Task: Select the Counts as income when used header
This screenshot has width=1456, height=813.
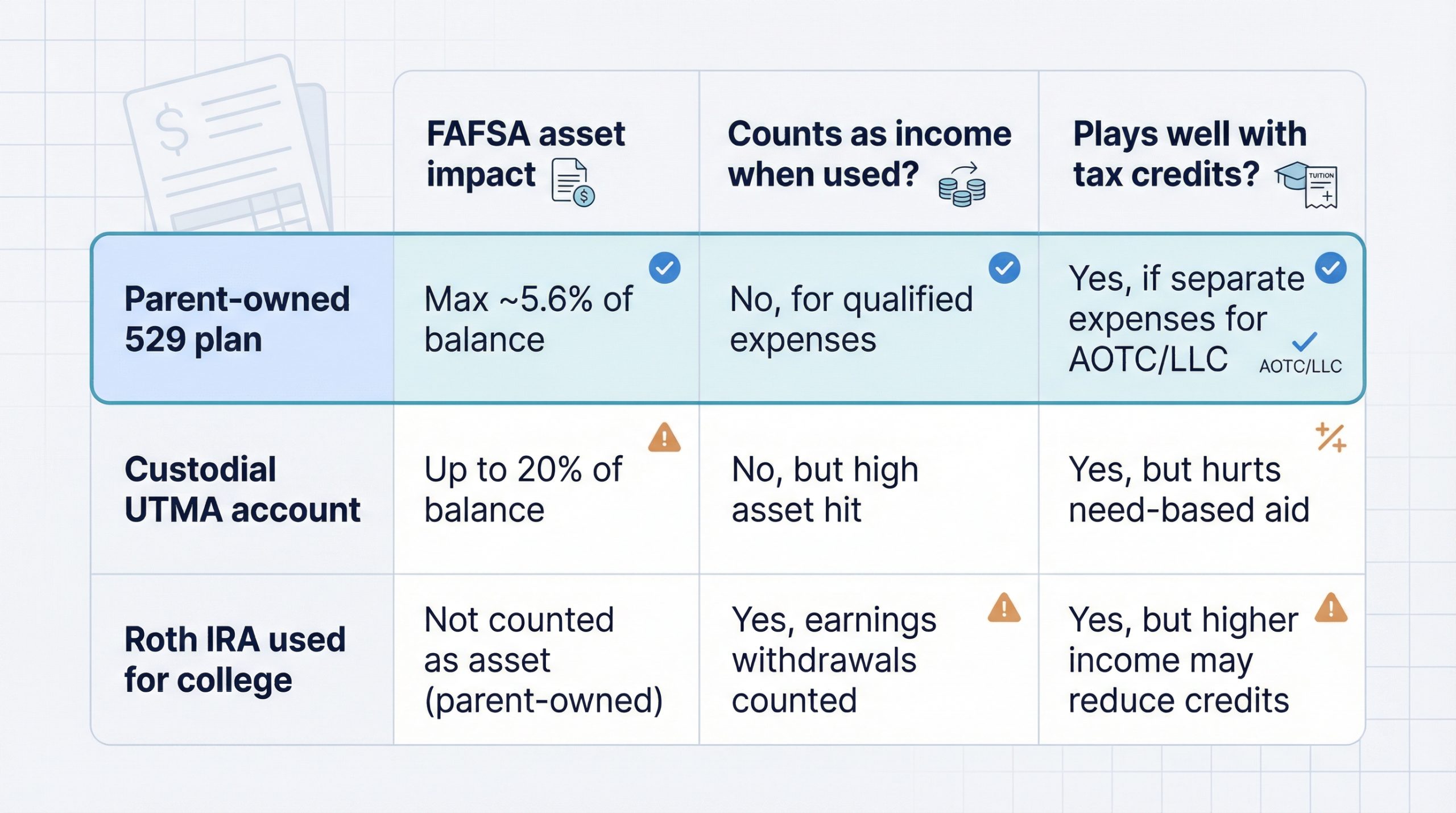Action: coord(869,154)
